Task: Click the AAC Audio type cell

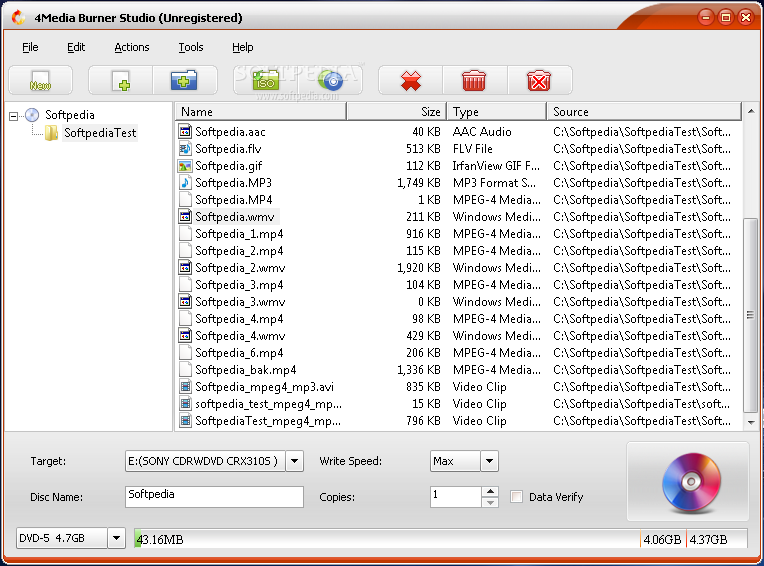Action: point(482,132)
